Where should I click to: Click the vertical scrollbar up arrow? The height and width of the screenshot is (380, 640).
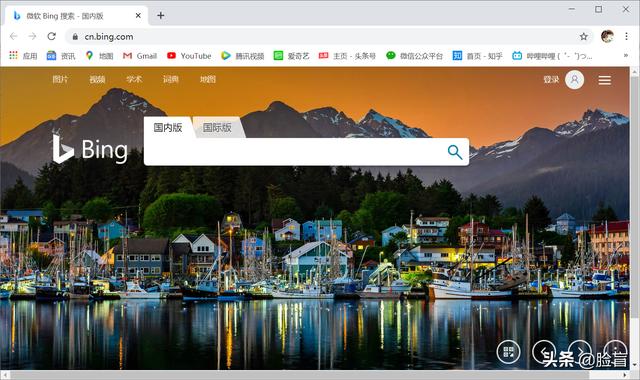point(634,72)
